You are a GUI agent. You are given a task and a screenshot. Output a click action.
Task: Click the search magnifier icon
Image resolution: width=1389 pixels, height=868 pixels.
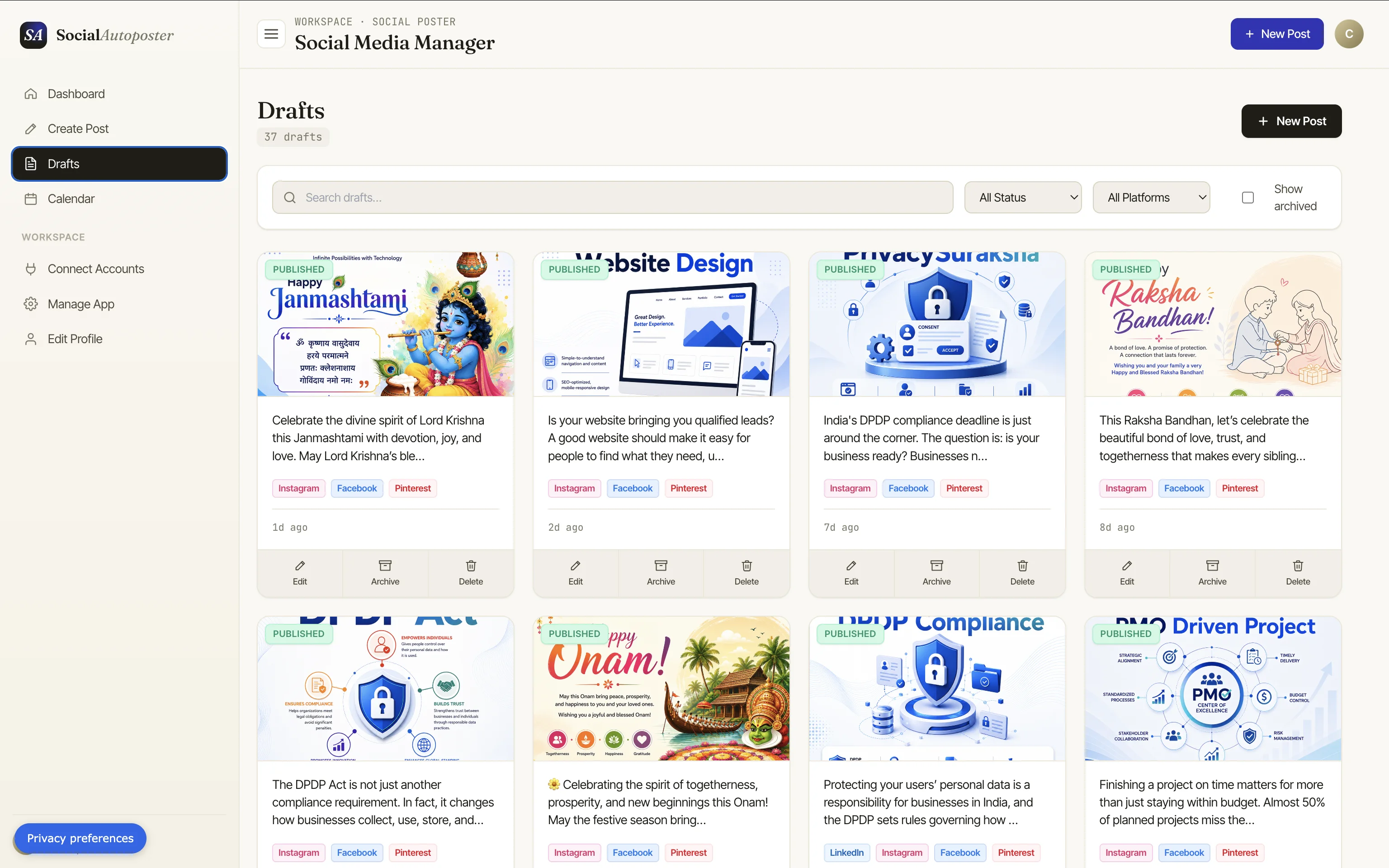coord(290,198)
